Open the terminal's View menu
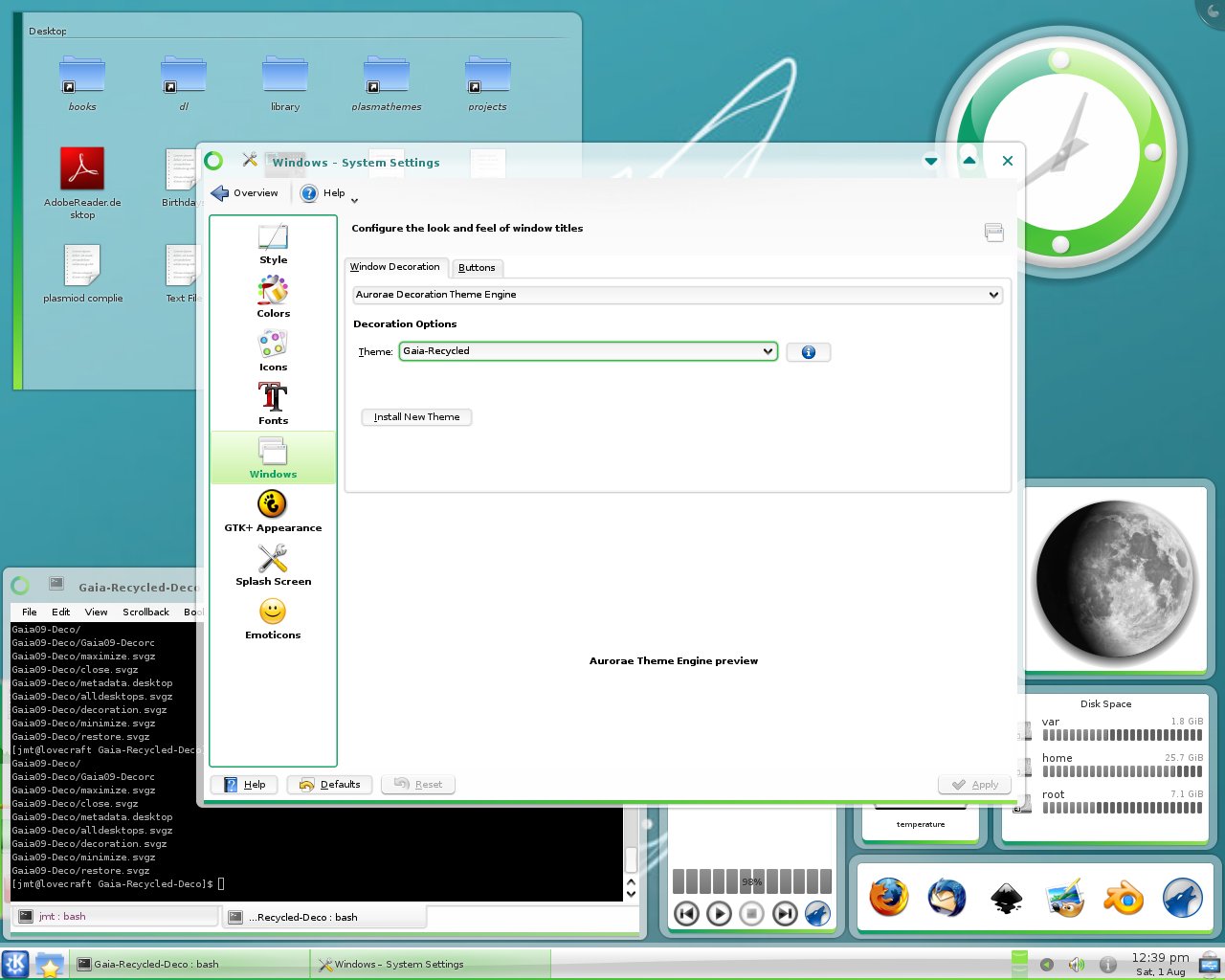This screenshot has width=1225, height=980. [x=97, y=612]
